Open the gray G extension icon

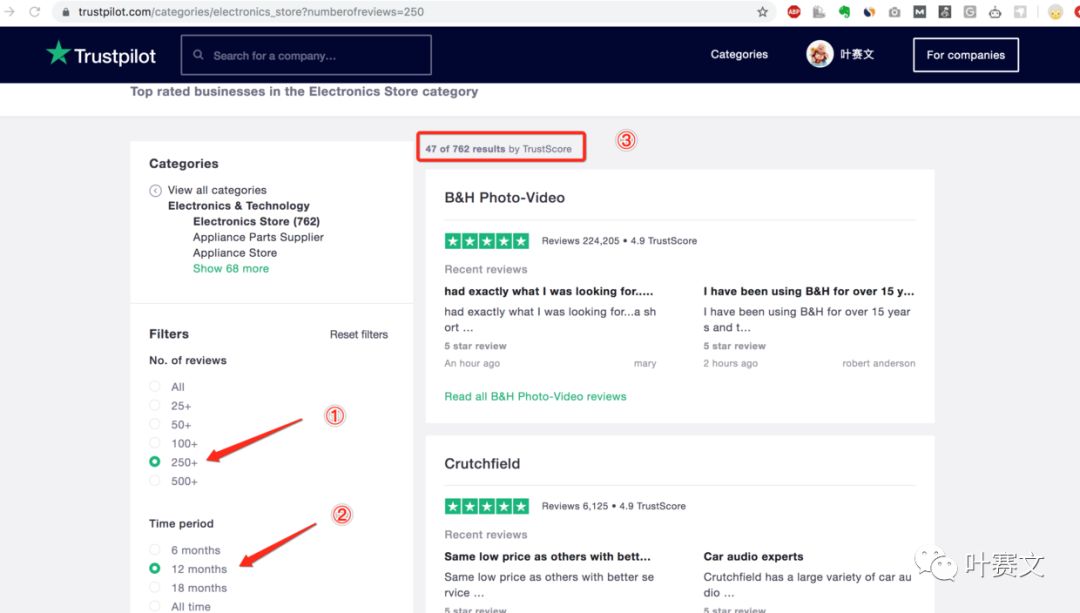pyautogui.click(x=970, y=12)
